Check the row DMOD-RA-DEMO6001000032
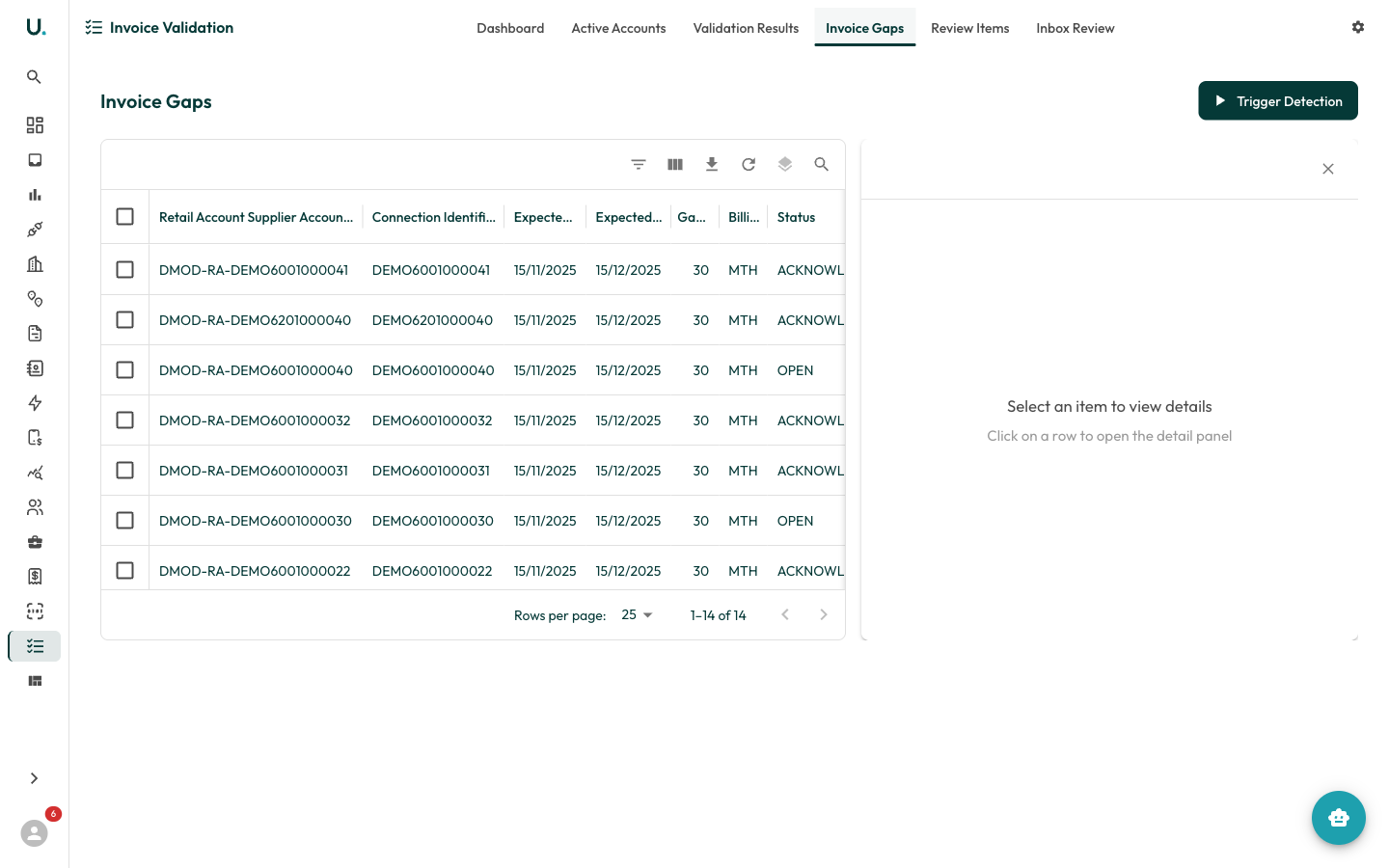 (125, 420)
